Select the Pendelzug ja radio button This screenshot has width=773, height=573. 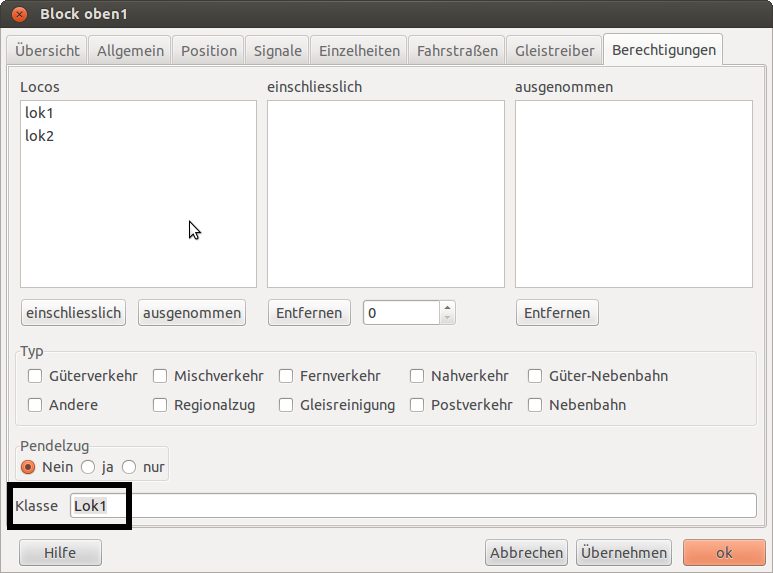click(x=88, y=467)
